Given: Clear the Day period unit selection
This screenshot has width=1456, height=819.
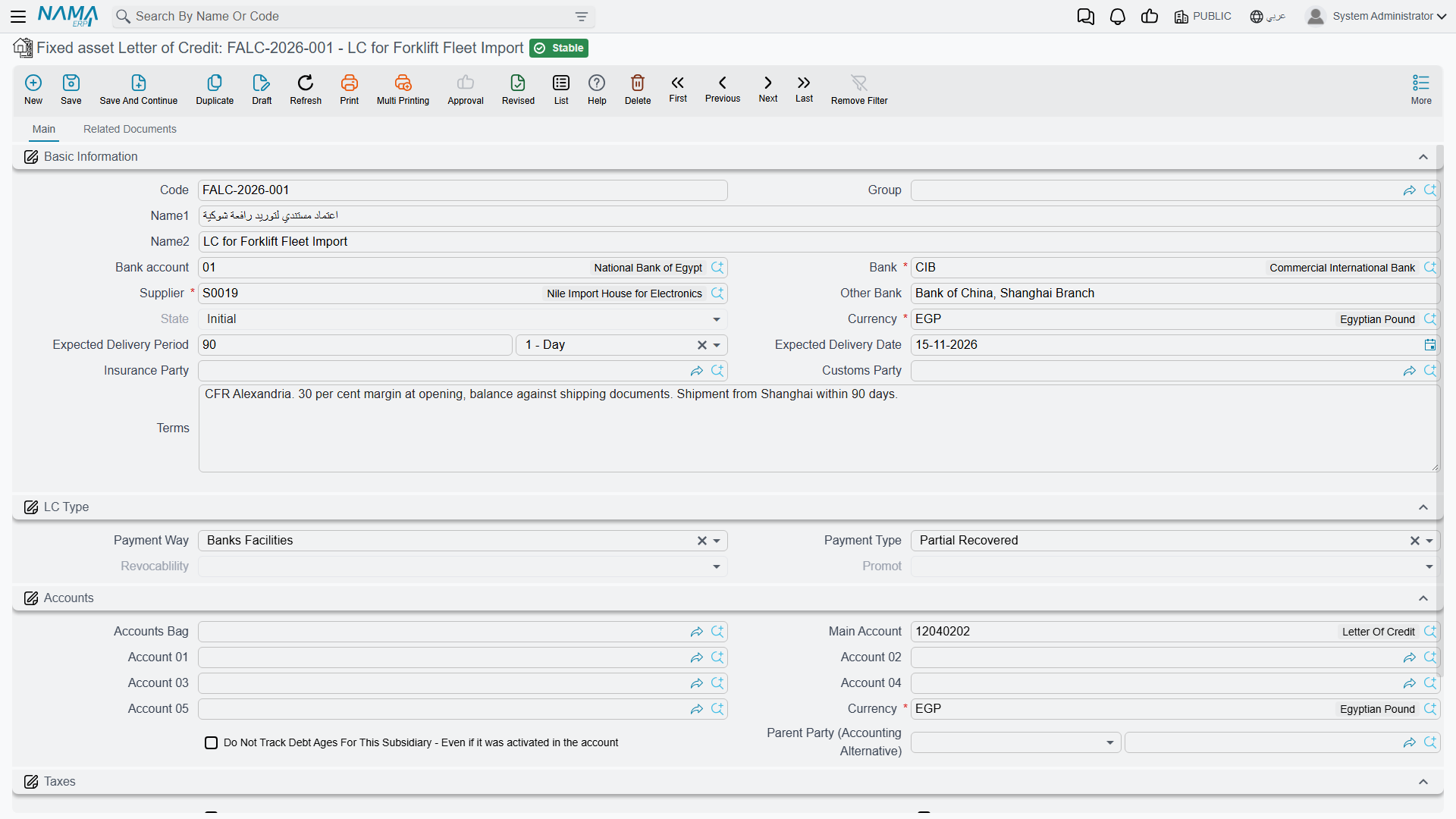Looking at the screenshot, I should [701, 345].
